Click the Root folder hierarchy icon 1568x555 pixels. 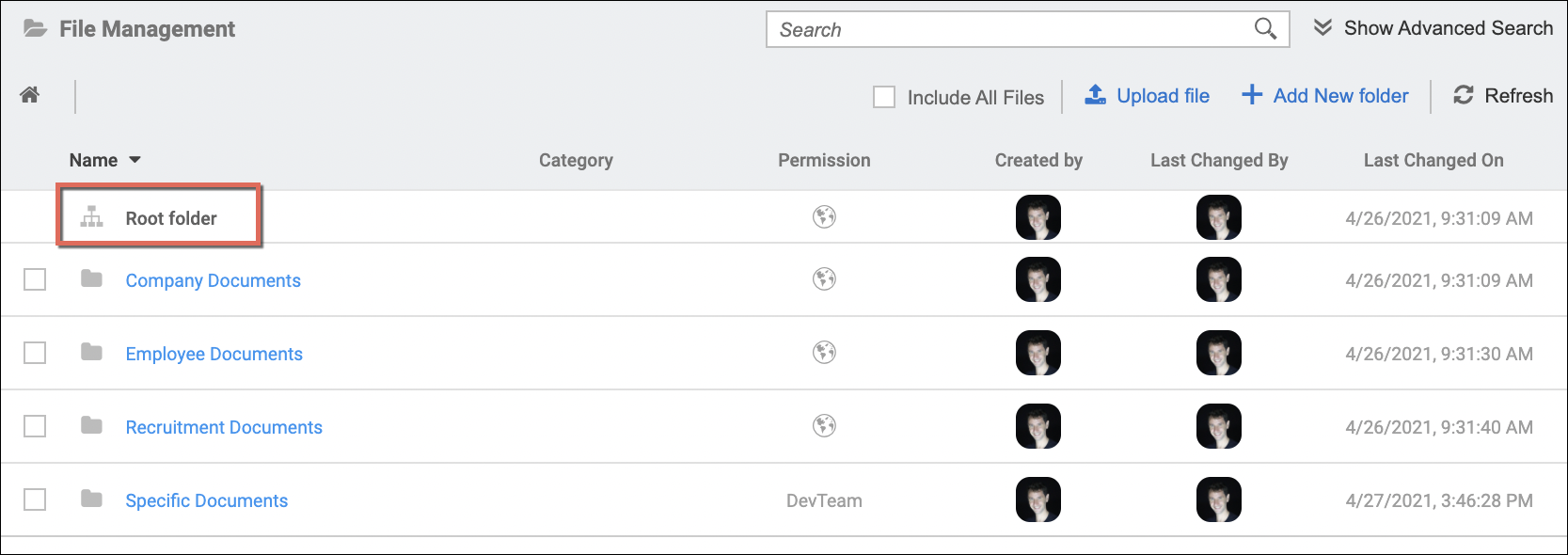point(91,217)
